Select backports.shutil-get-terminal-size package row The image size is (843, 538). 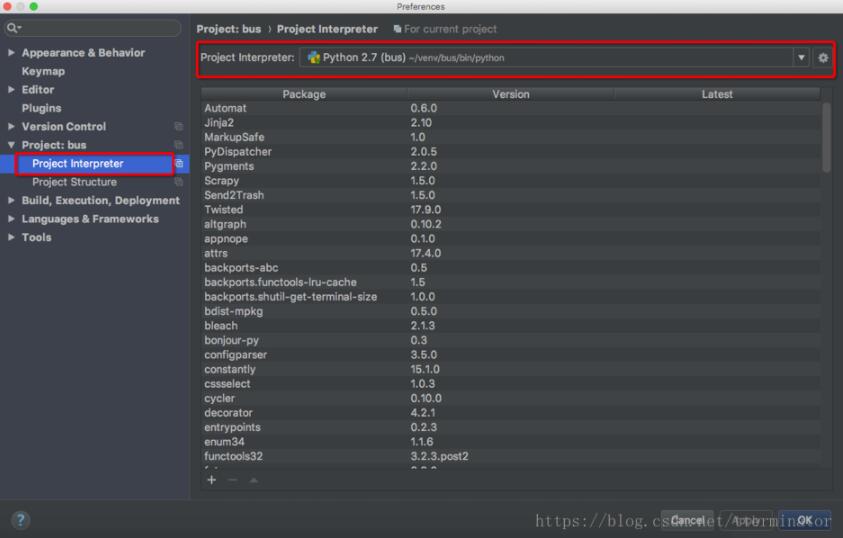tap(511, 297)
